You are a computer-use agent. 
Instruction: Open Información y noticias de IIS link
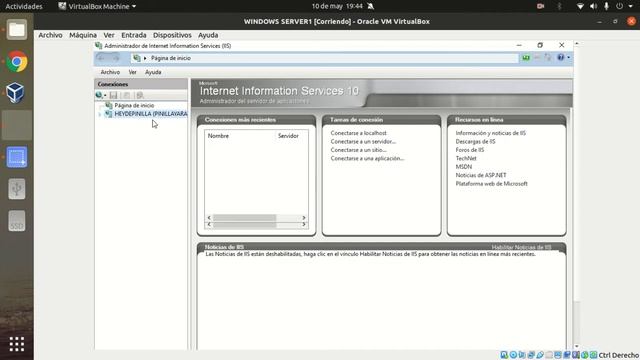pyautogui.click(x=491, y=133)
